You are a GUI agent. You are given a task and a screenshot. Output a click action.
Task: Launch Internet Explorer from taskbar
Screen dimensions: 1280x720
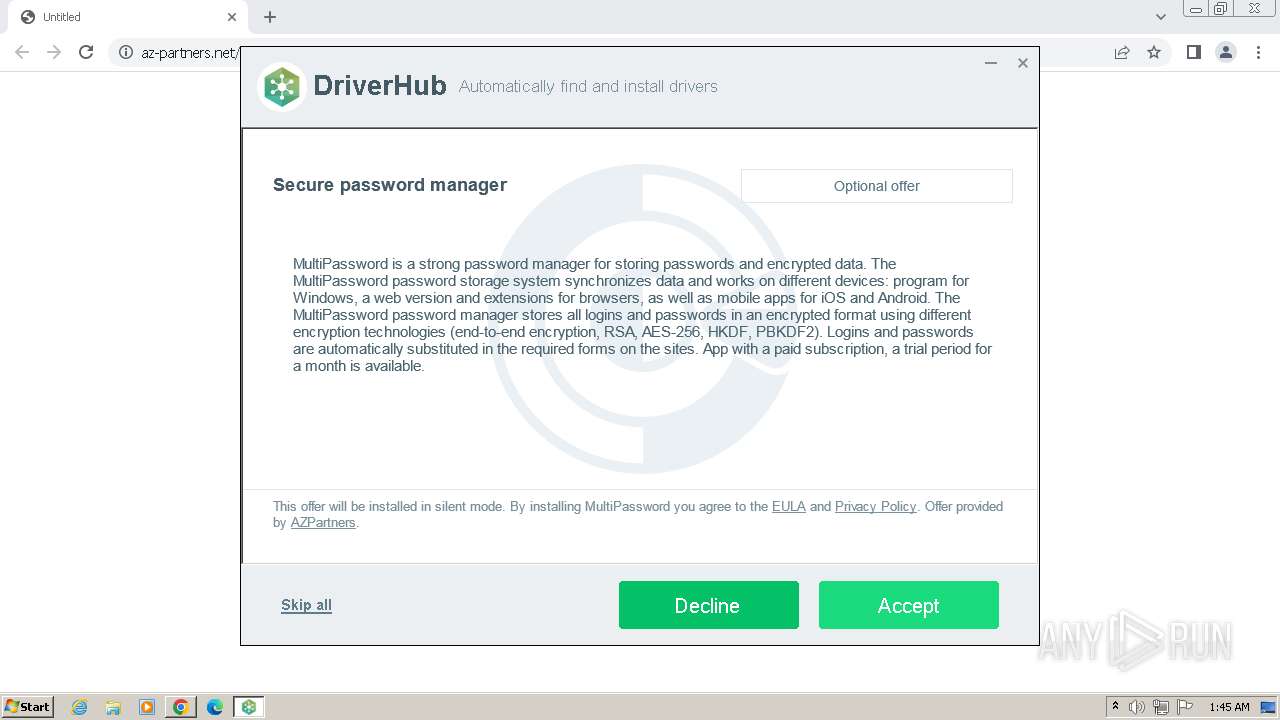point(80,707)
